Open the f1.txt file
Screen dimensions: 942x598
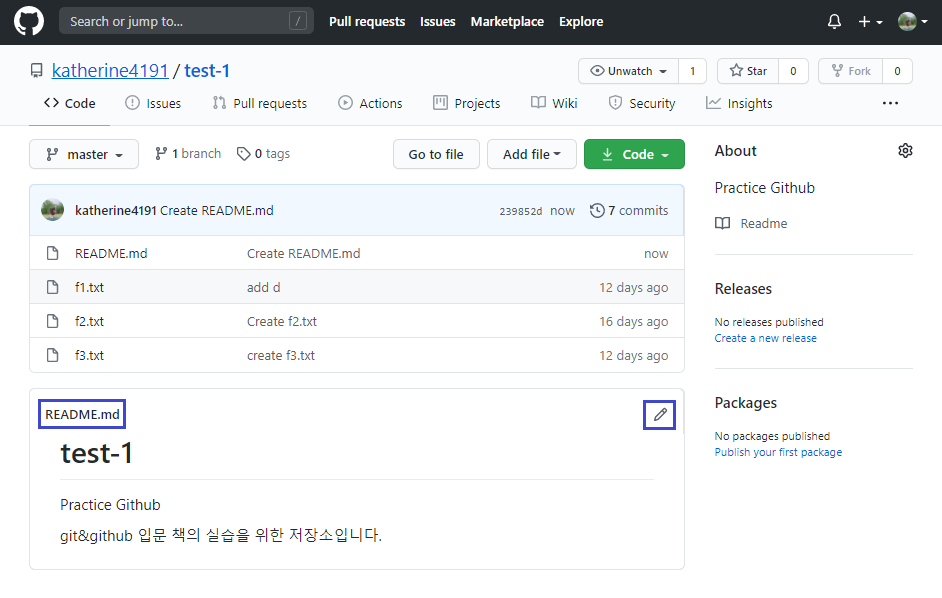pos(90,287)
